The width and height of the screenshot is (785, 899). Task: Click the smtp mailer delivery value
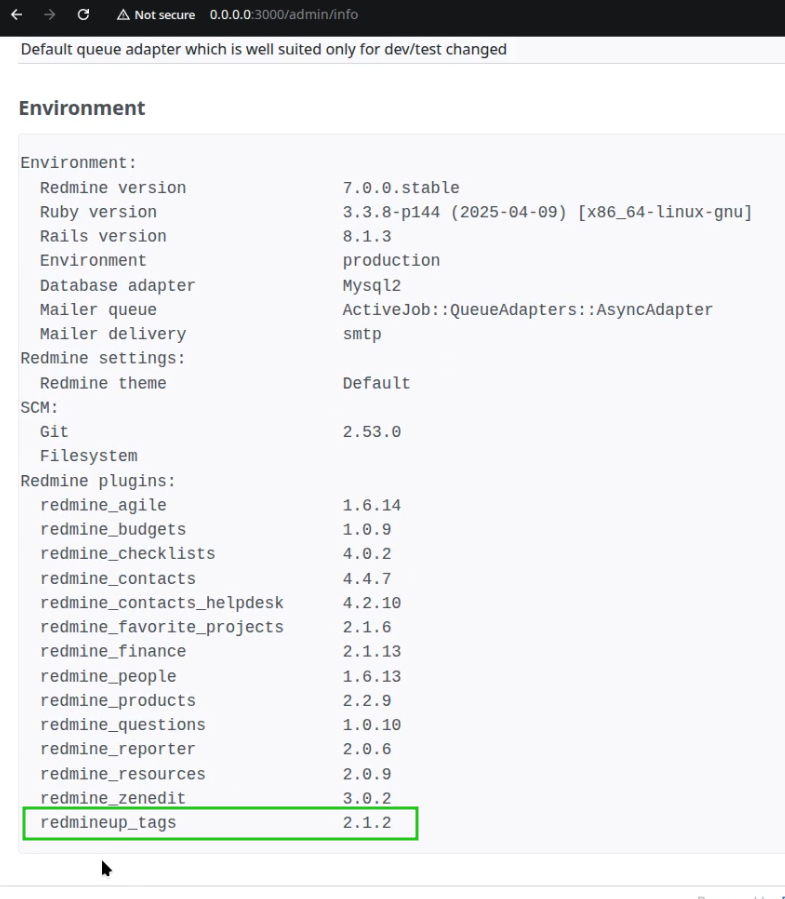[x=362, y=334]
